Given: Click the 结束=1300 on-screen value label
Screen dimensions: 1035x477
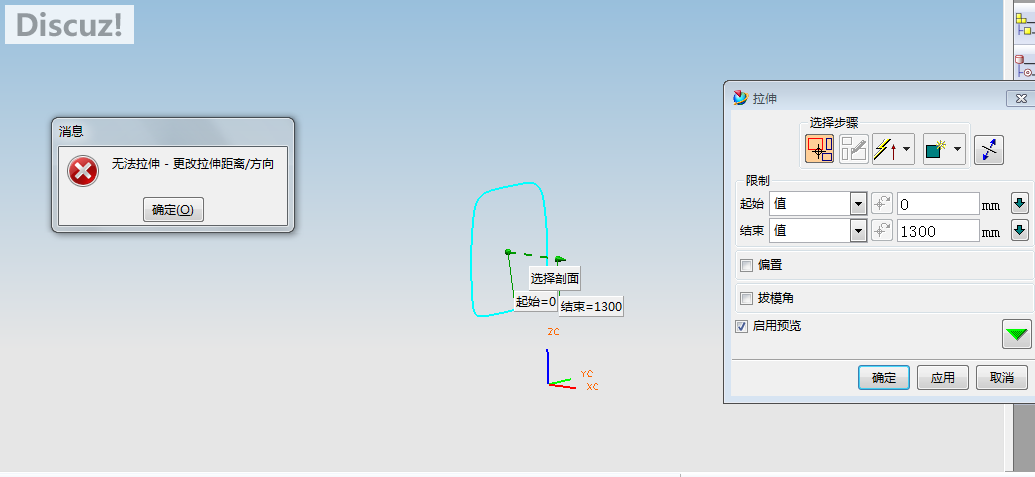Looking at the screenshot, I should click(591, 306).
